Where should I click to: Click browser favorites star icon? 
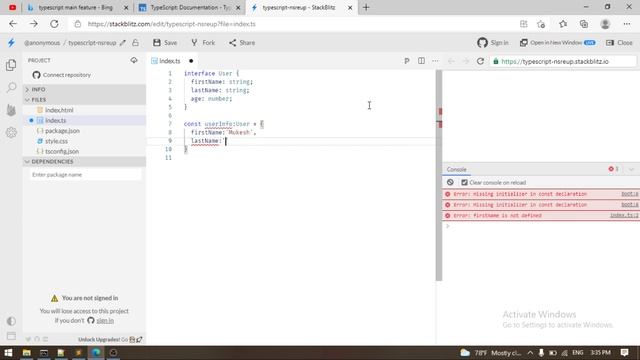click(x=563, y=24)
